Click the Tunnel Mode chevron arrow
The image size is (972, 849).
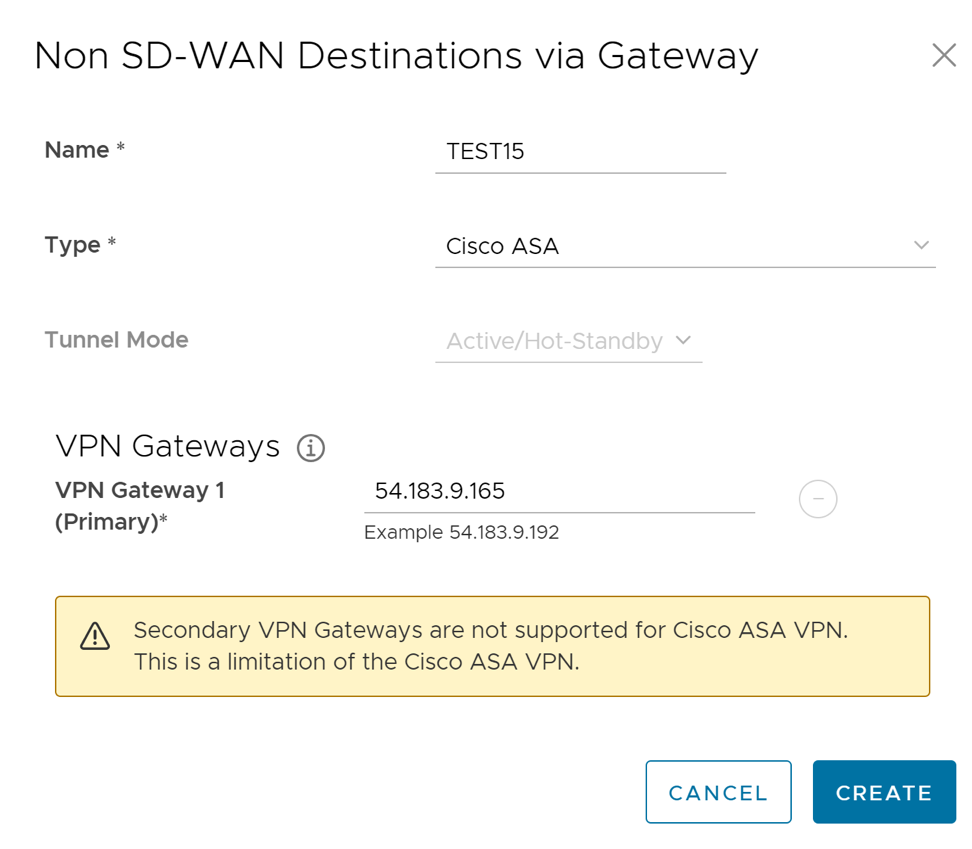pos(684,341)
